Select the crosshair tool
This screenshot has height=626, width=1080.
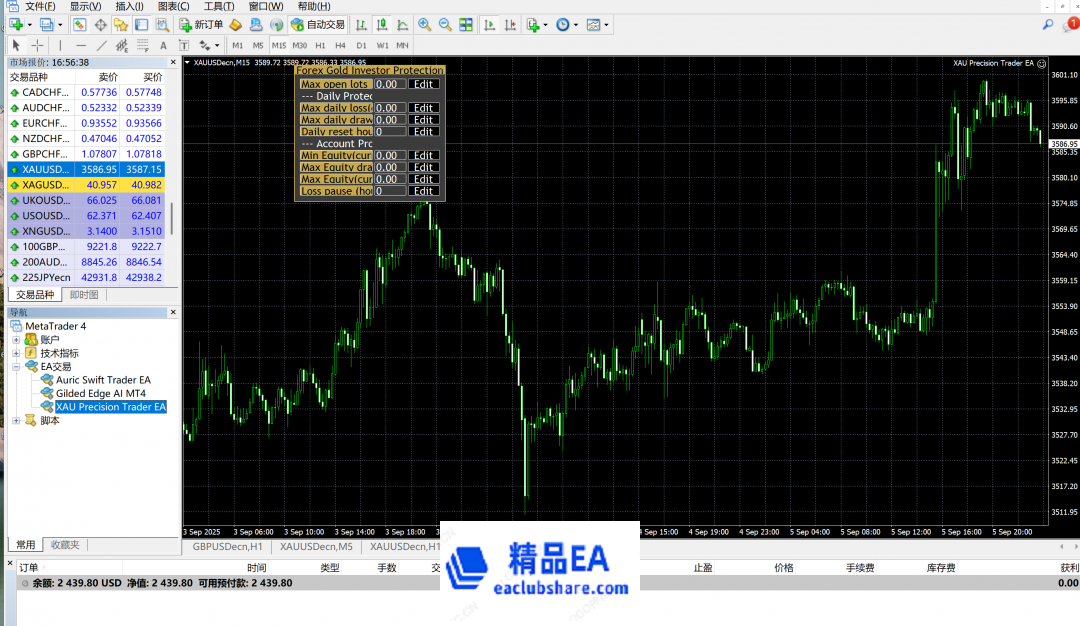coord(37,45)
